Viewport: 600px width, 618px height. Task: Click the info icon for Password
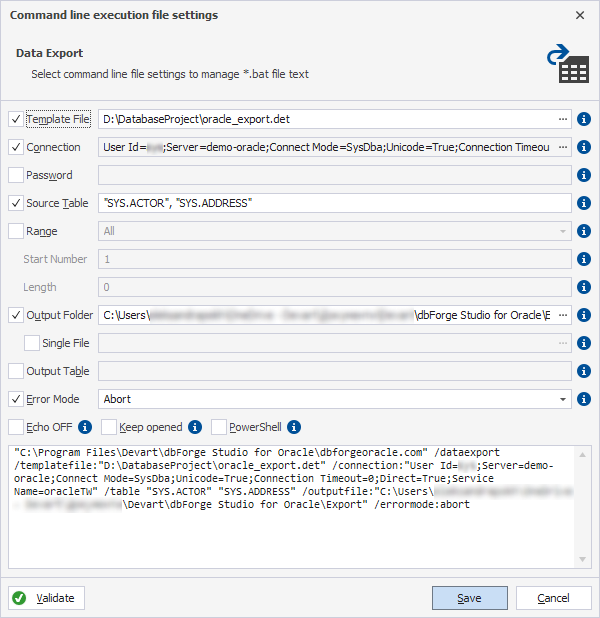coord(583,175)
